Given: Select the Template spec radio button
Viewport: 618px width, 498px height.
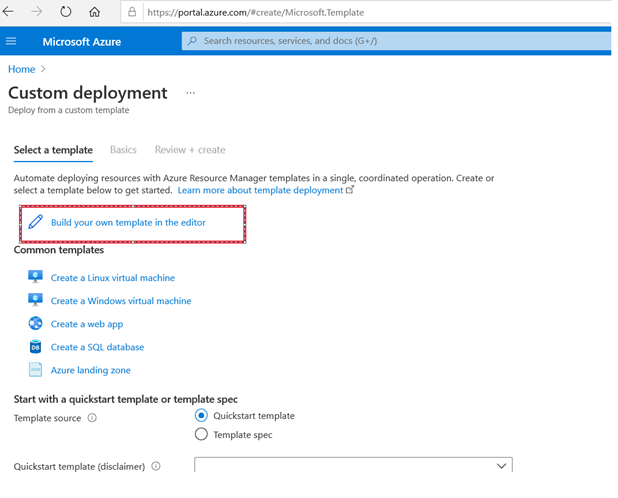Looking at the screenshot, I should coord(202,435).
